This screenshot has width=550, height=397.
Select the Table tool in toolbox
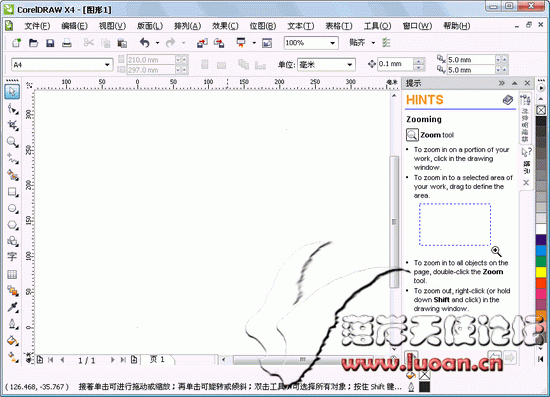[x=12, y=274]
